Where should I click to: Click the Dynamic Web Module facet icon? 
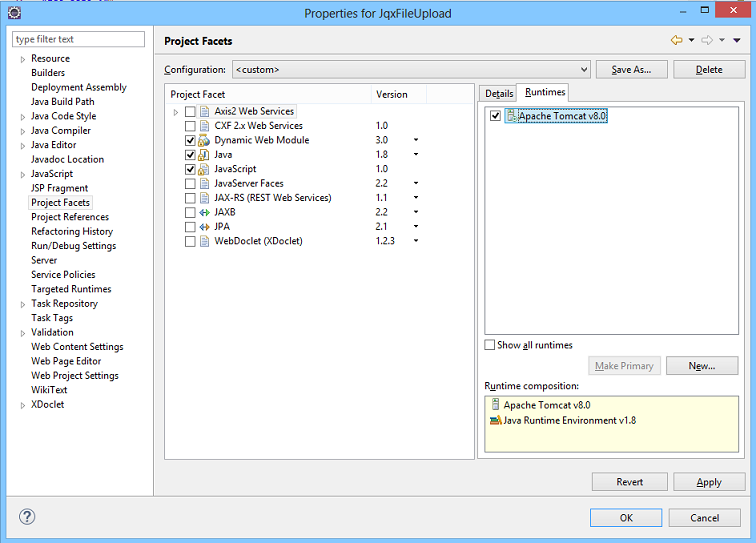click(x=204, y=140)
